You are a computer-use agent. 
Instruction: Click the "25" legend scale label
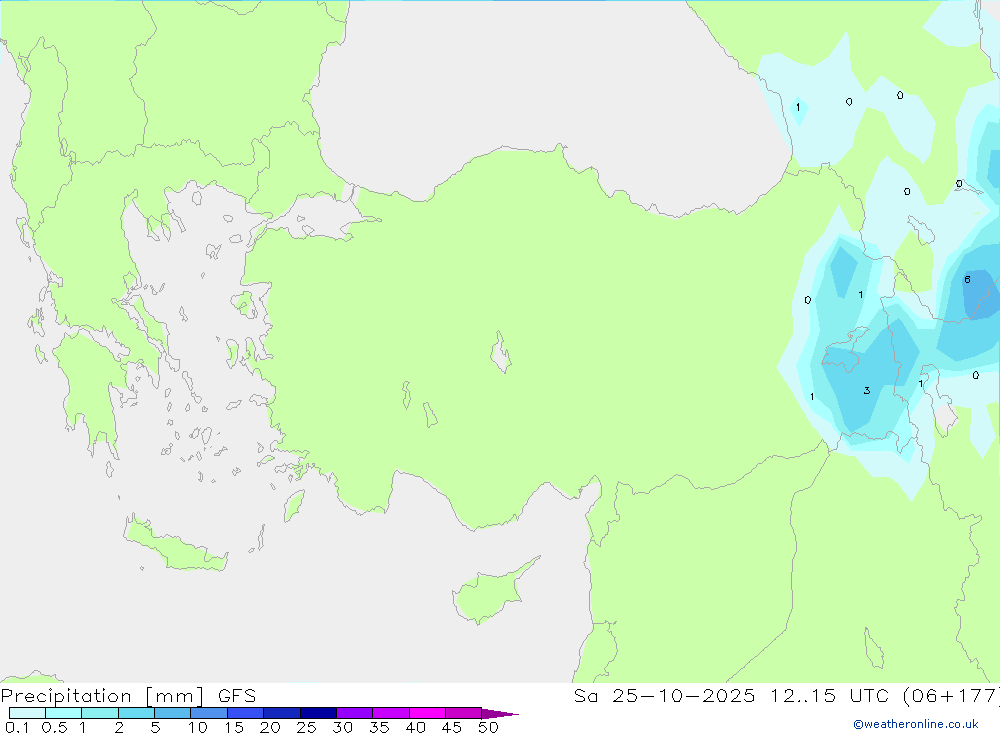307,727
